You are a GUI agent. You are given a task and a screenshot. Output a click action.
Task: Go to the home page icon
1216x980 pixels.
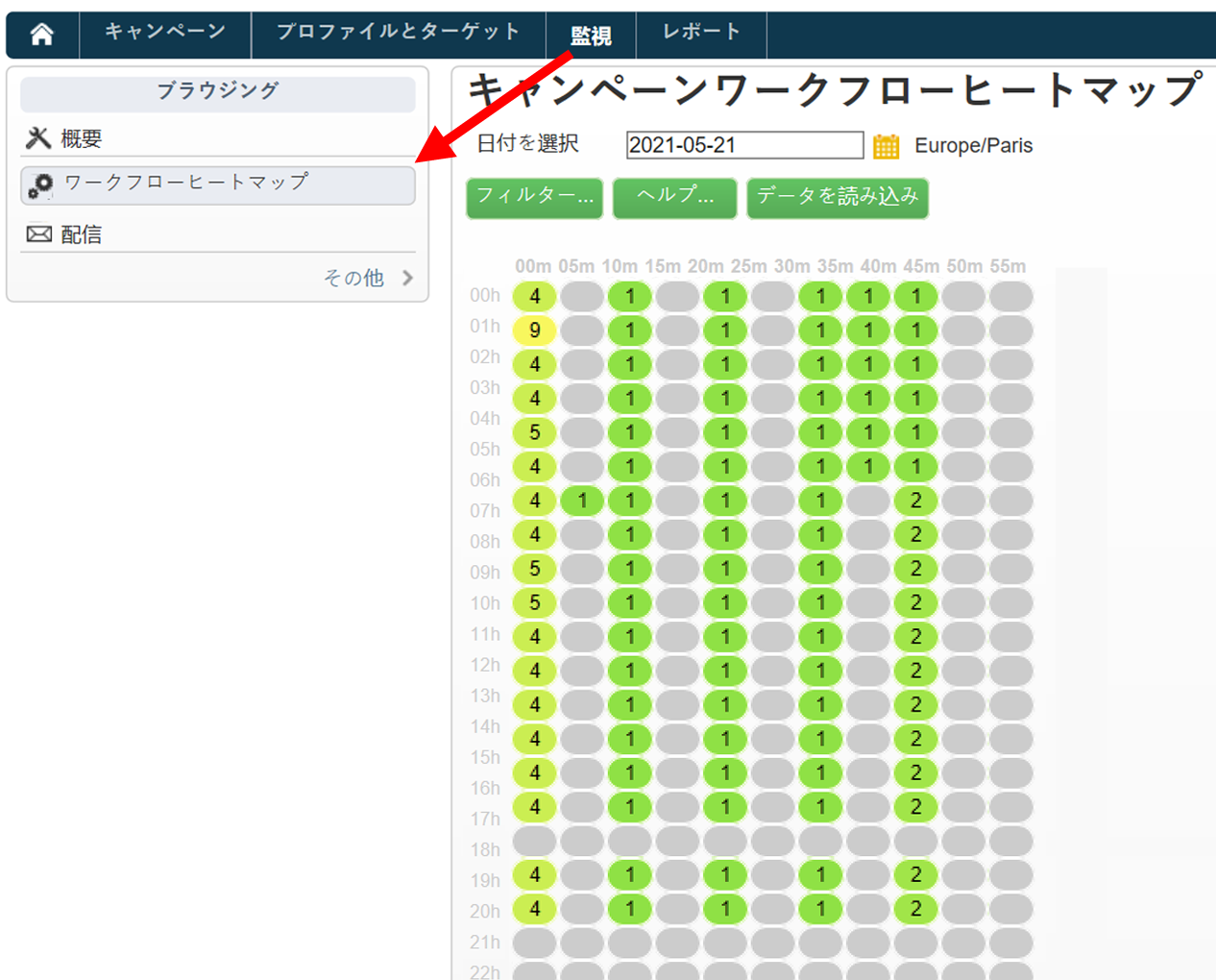pos(41,35)
